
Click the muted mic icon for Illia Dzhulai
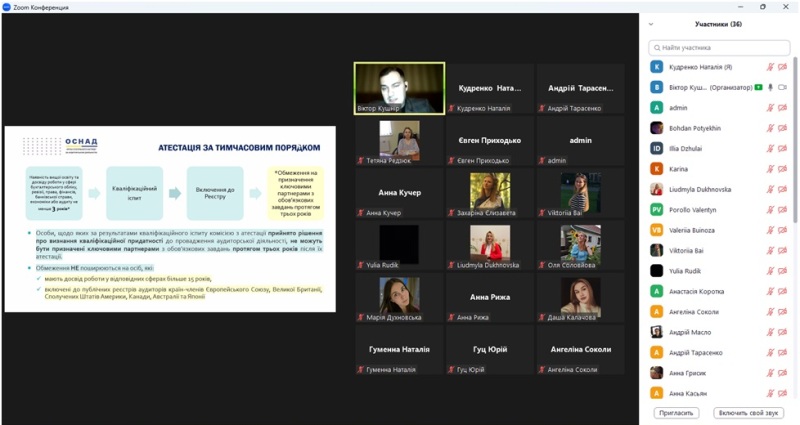(770, 148)
